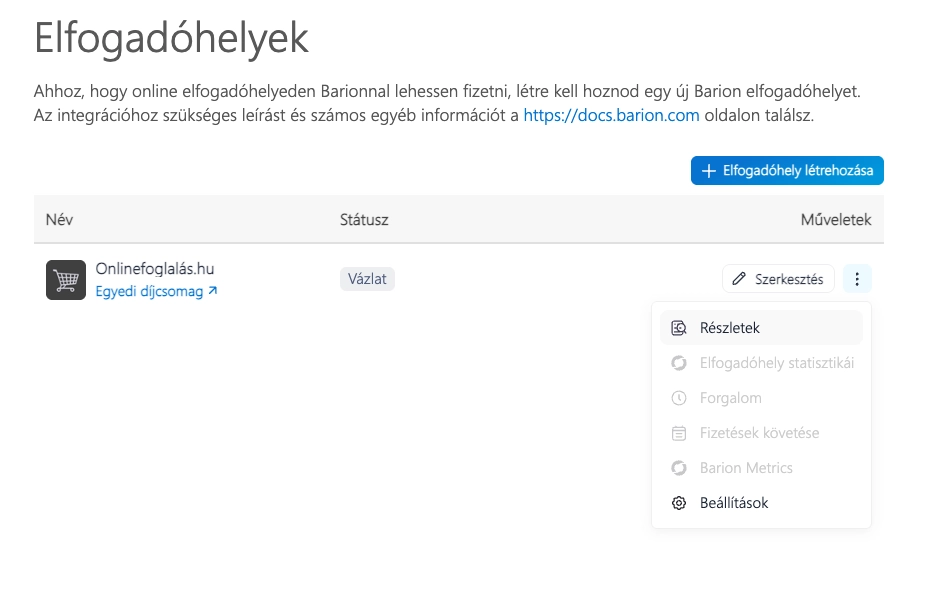Click the gear icon next to Beállítások
The image size is (949, 598).
[679, 503]
